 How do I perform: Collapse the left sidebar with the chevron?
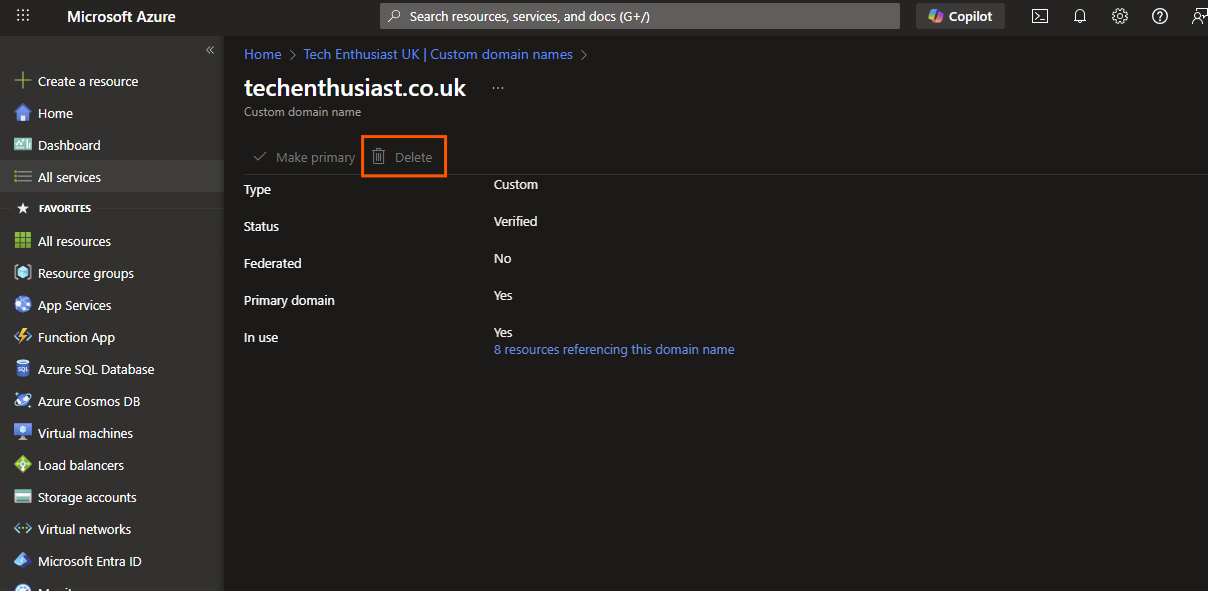[x=210, y=49]
